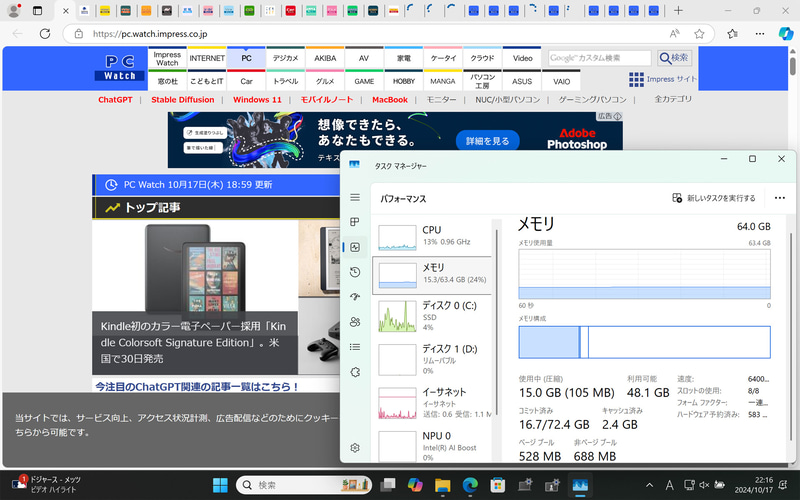Show hidden system tray icons chevron

649,485
